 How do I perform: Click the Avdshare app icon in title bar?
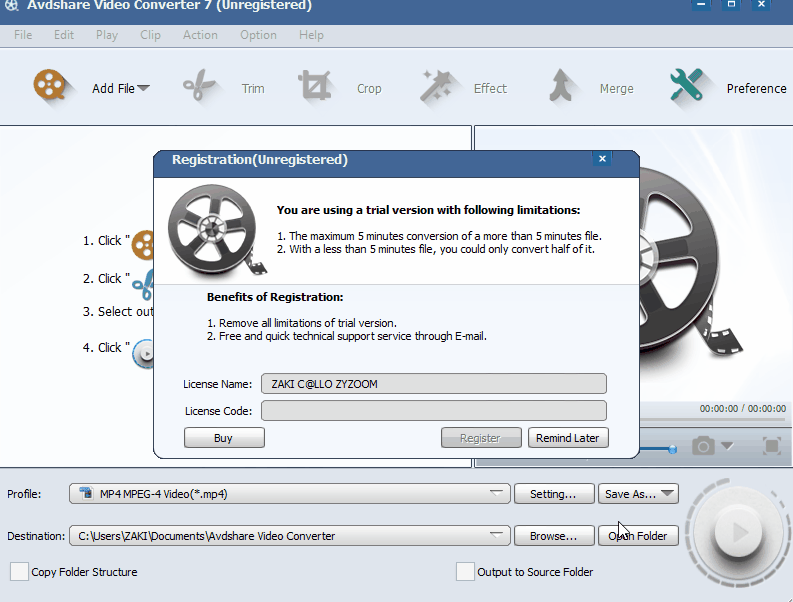pos(11,6)
